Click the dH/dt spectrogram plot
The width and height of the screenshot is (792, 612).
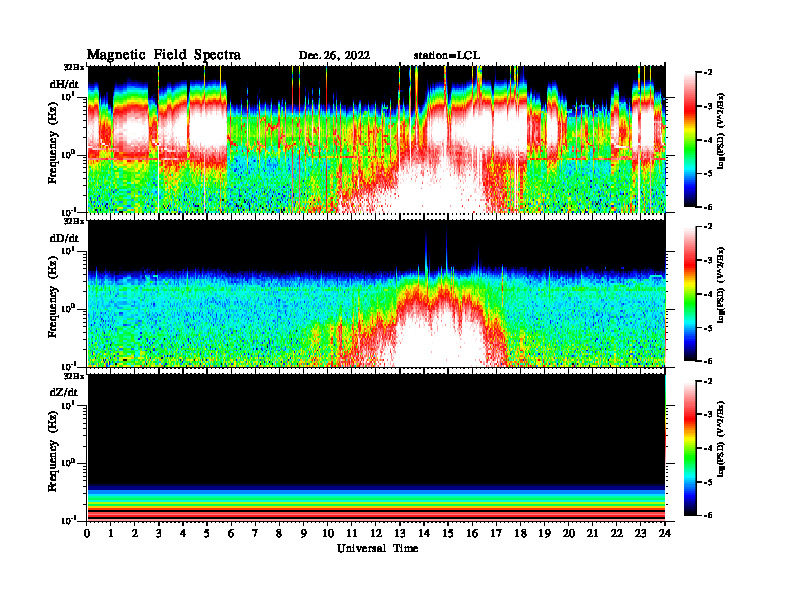[x=376, y=139]
